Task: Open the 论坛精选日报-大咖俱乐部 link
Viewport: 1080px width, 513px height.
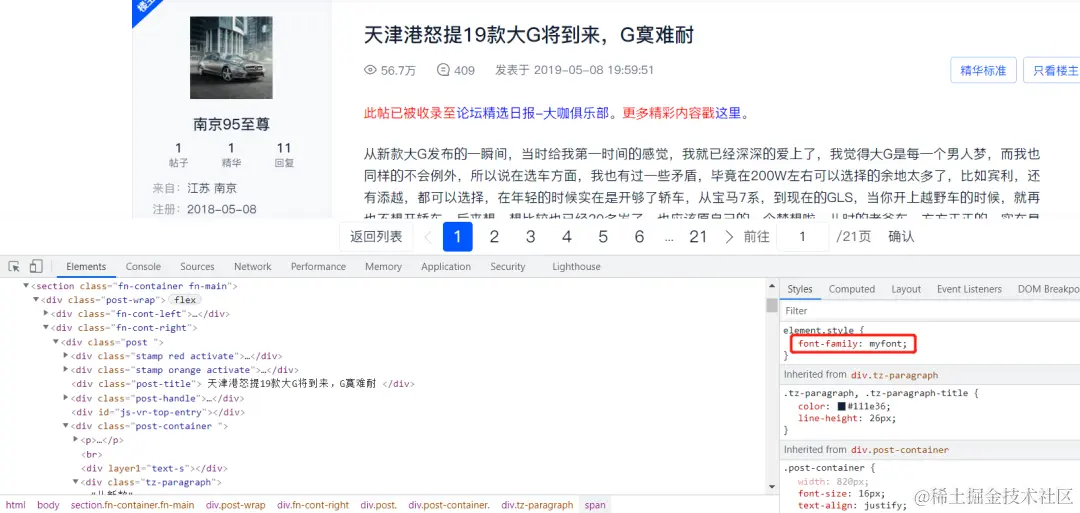Action: coord(532,114)
